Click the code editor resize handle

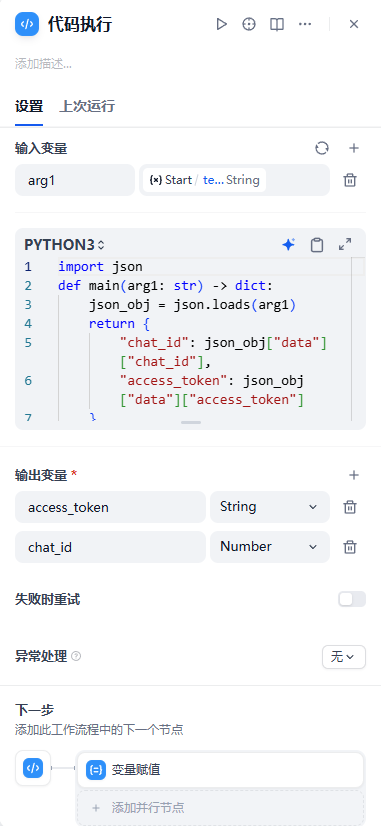(191, 422)
